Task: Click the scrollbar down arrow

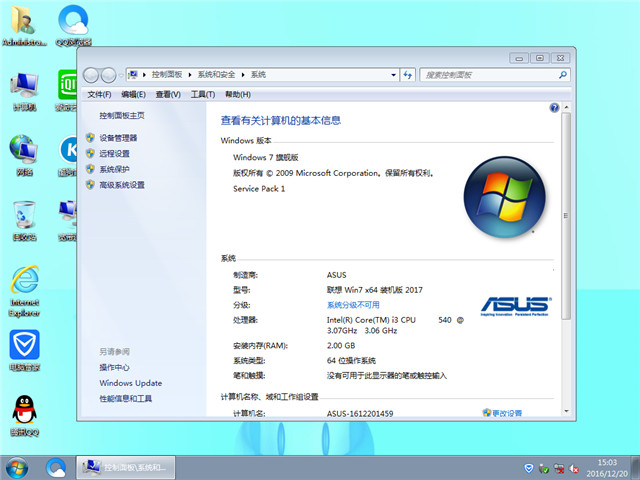Action: pyautogui.click(x=566, y=411)
